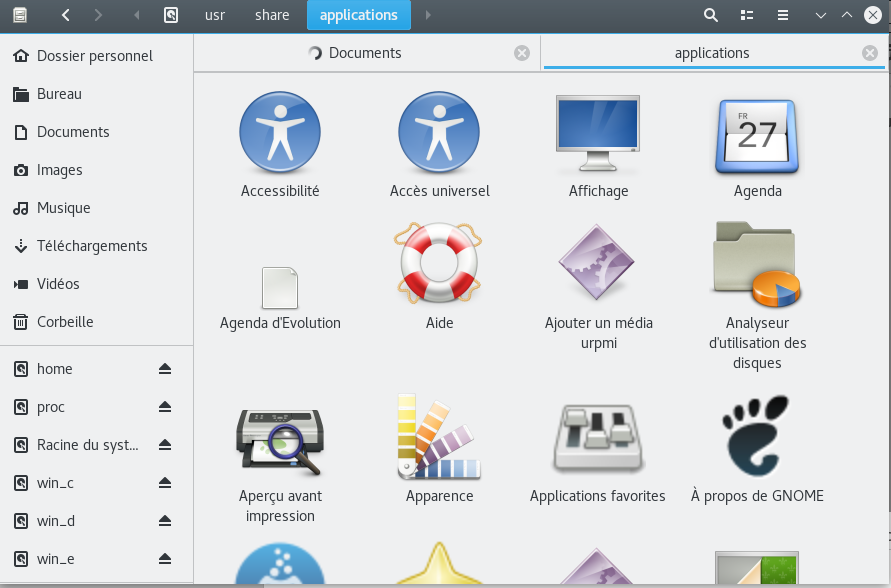Screen dimensions: 891x588
Task: Select the partially visible star icon in the bottom row
Action: [439, 564]
